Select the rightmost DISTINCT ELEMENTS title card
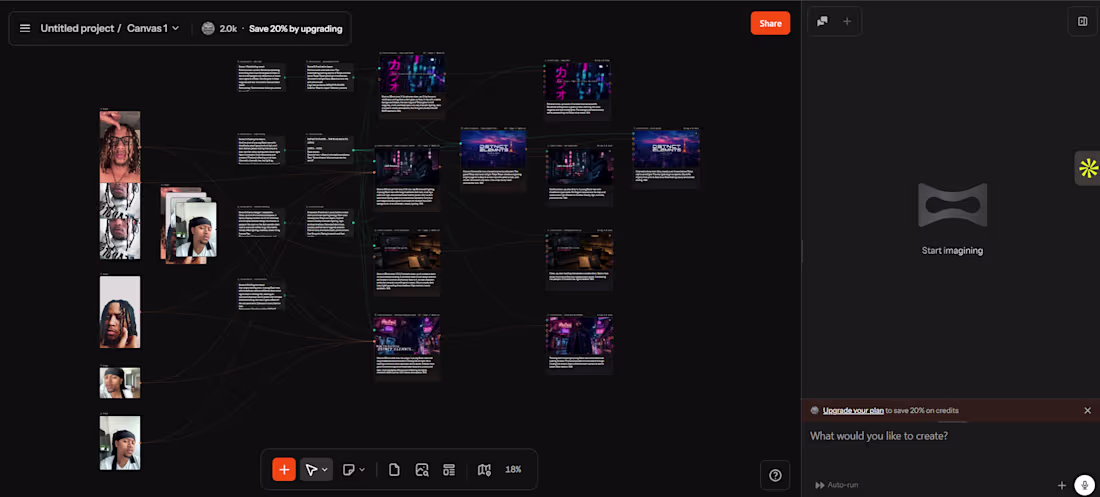The width and height of the screenshot is (1100, 497). (x=666, y=148)
